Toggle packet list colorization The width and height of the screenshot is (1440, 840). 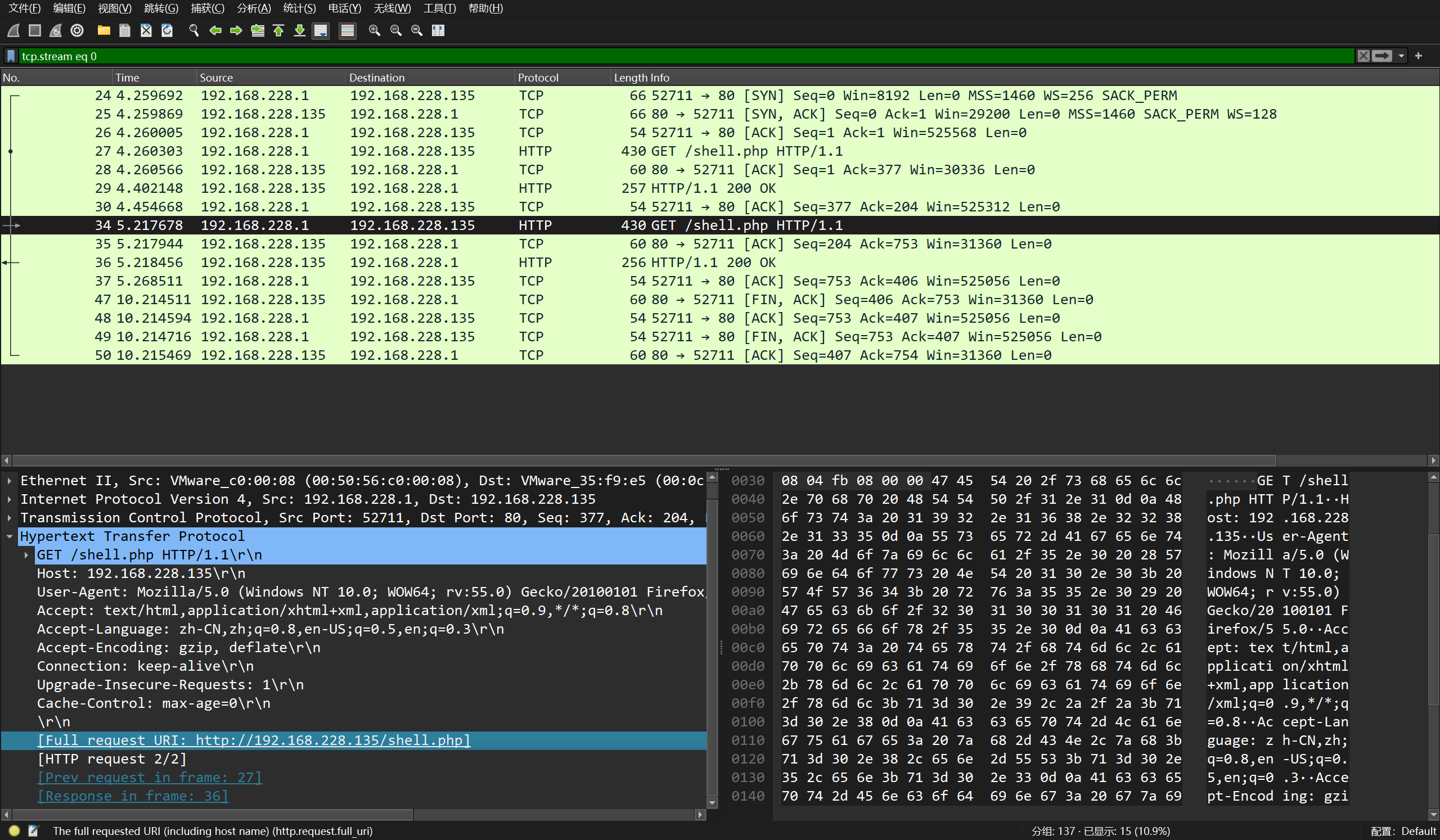(348, 30)
